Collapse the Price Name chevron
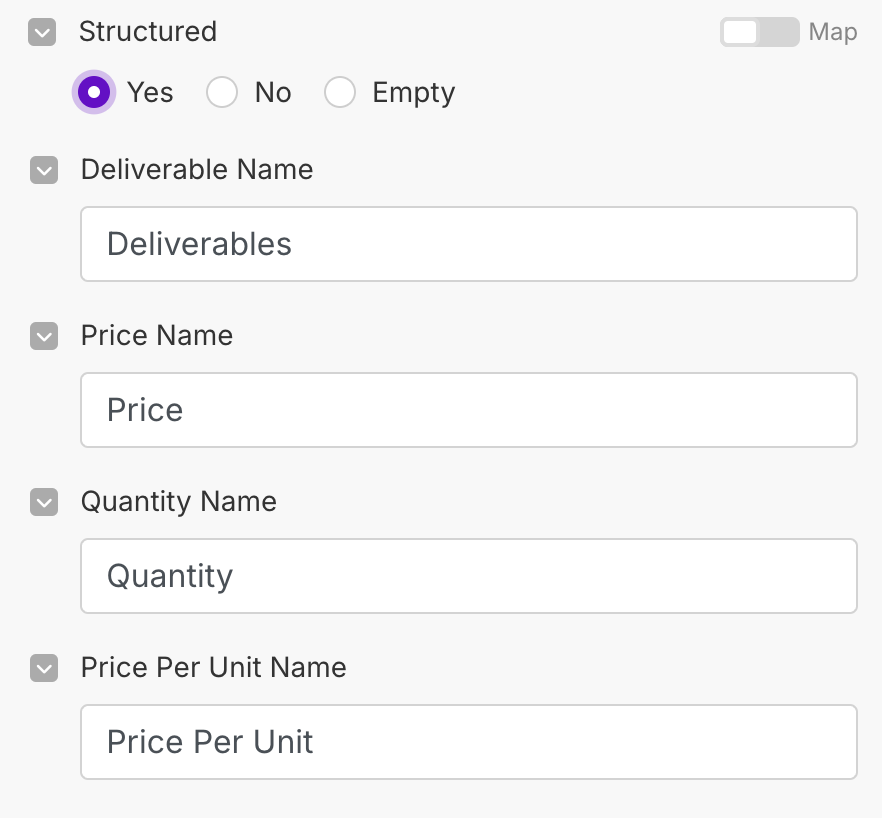 [44, 336]
